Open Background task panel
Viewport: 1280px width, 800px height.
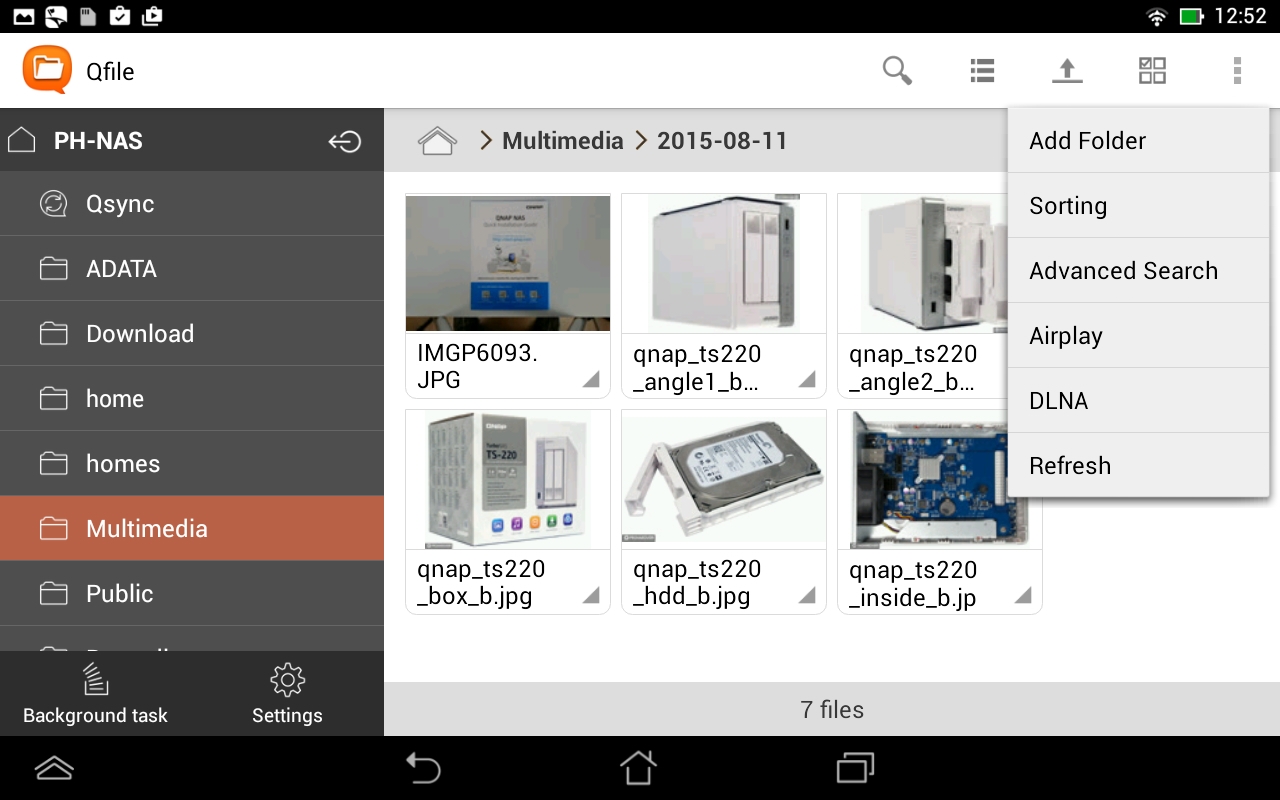[x=95, y=694]
